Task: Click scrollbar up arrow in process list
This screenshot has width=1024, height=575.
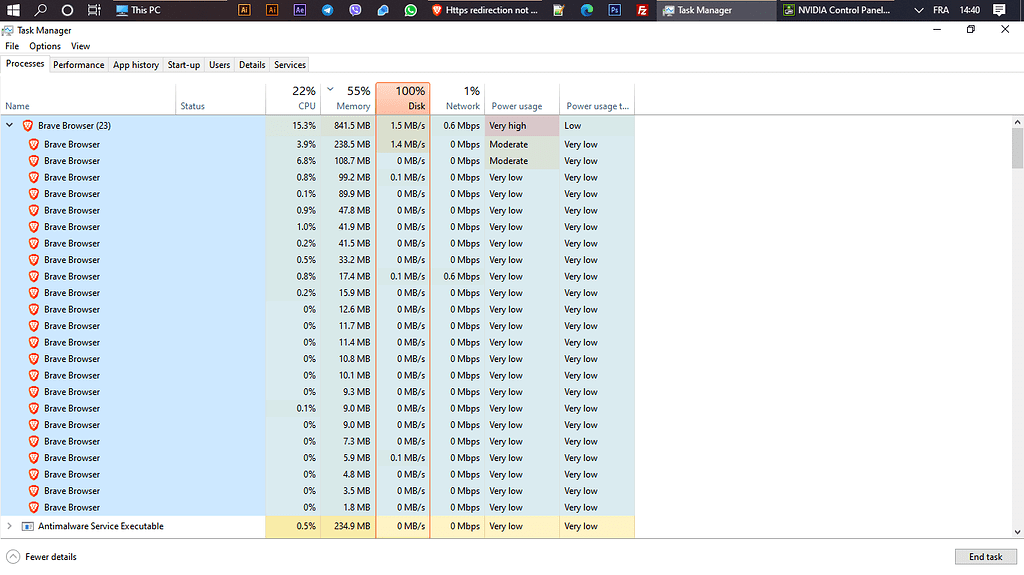Action: [1017, 122]
